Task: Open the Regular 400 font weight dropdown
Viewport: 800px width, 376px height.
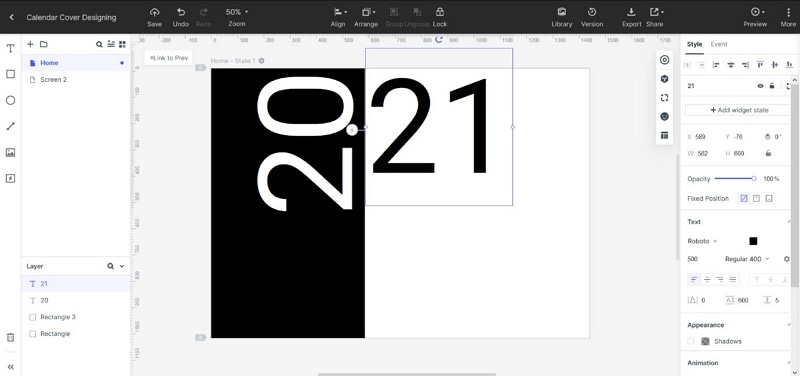Action: [x=747, y=259]
